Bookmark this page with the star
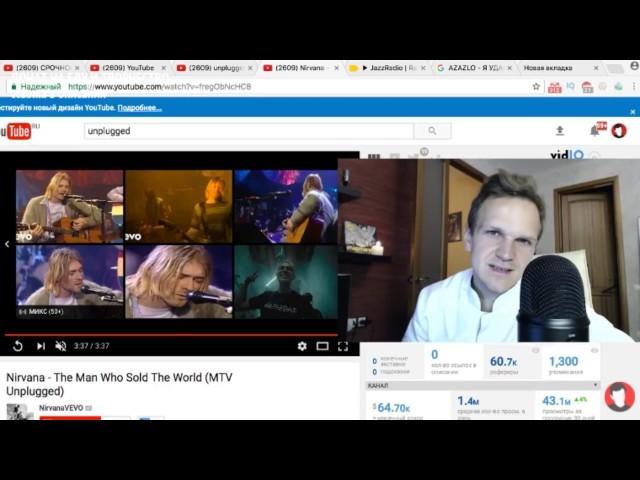Image resolution: width=640 pixels, height=480 pixels. (536, 87)
